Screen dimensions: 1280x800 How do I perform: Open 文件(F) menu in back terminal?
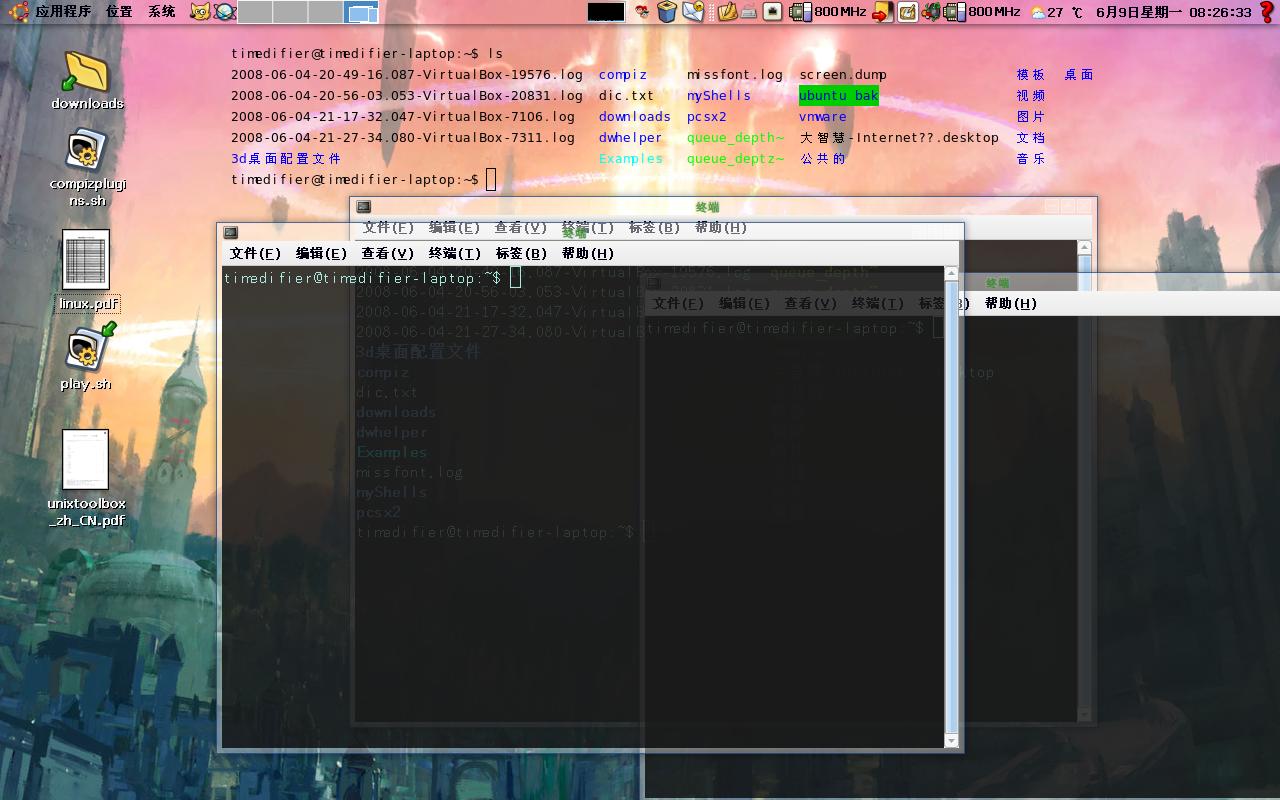pyautogui.click(x=388, y=228)
